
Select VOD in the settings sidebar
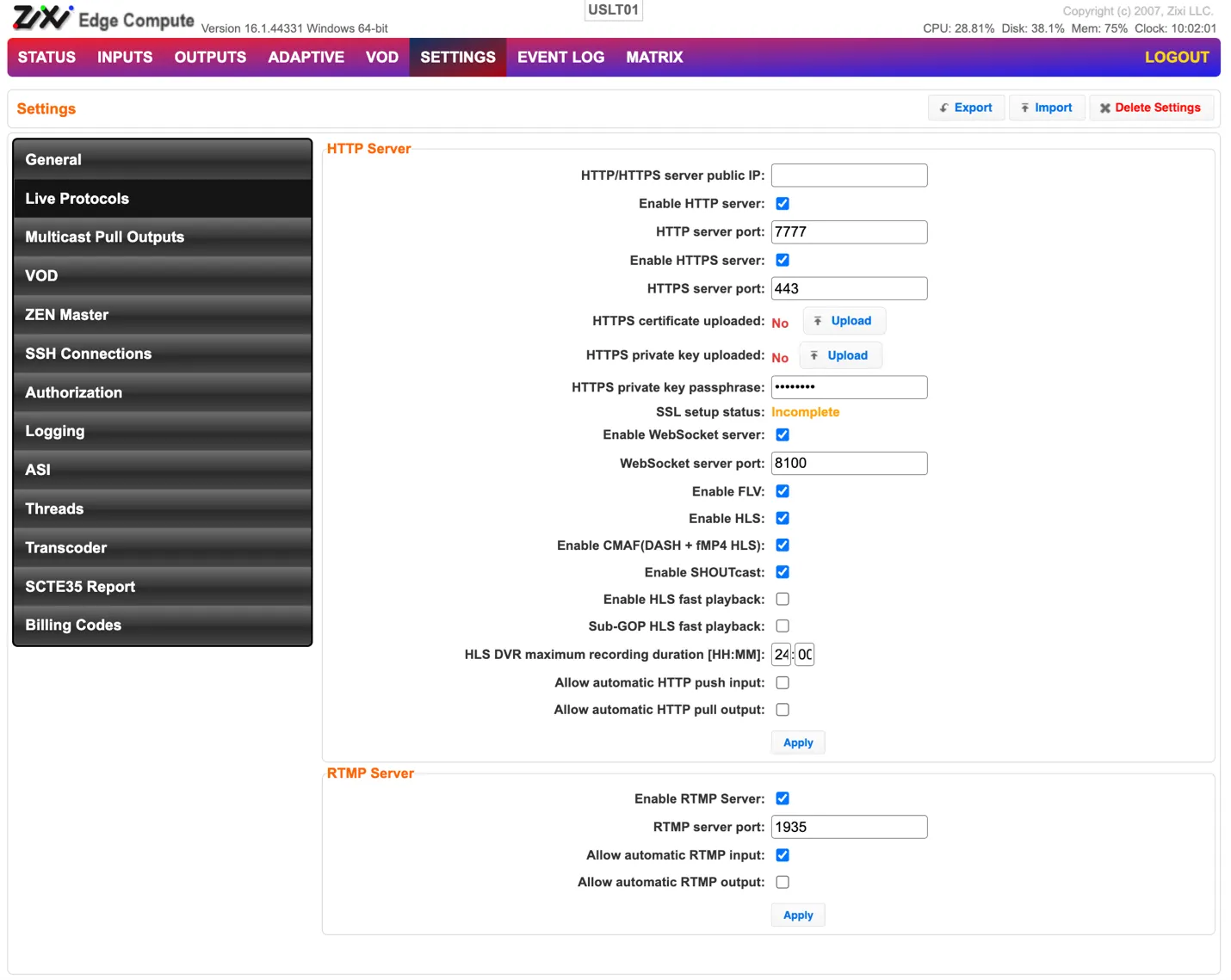[163, 276]
